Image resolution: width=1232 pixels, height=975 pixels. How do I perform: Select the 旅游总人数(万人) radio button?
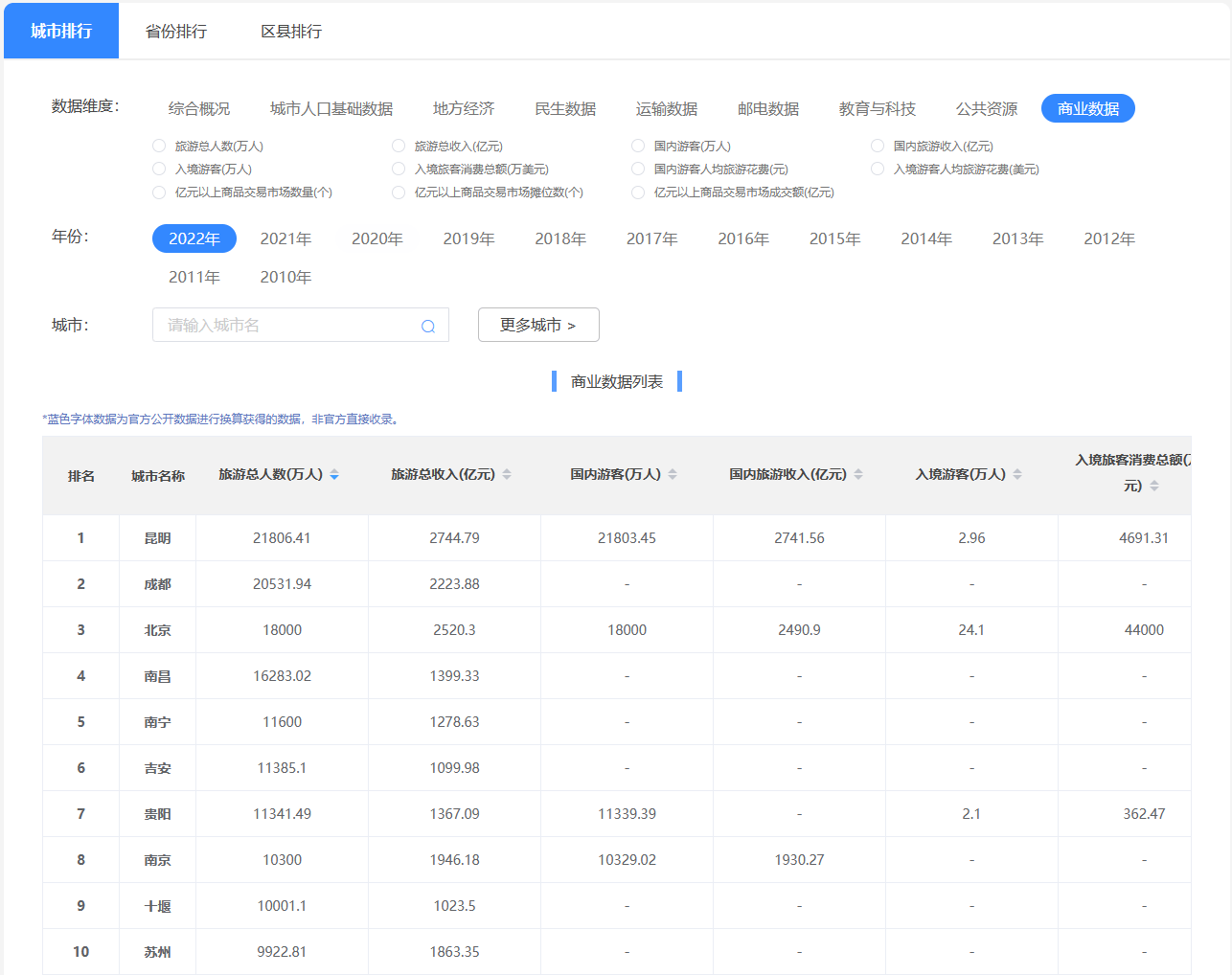(x=159, y=146)
